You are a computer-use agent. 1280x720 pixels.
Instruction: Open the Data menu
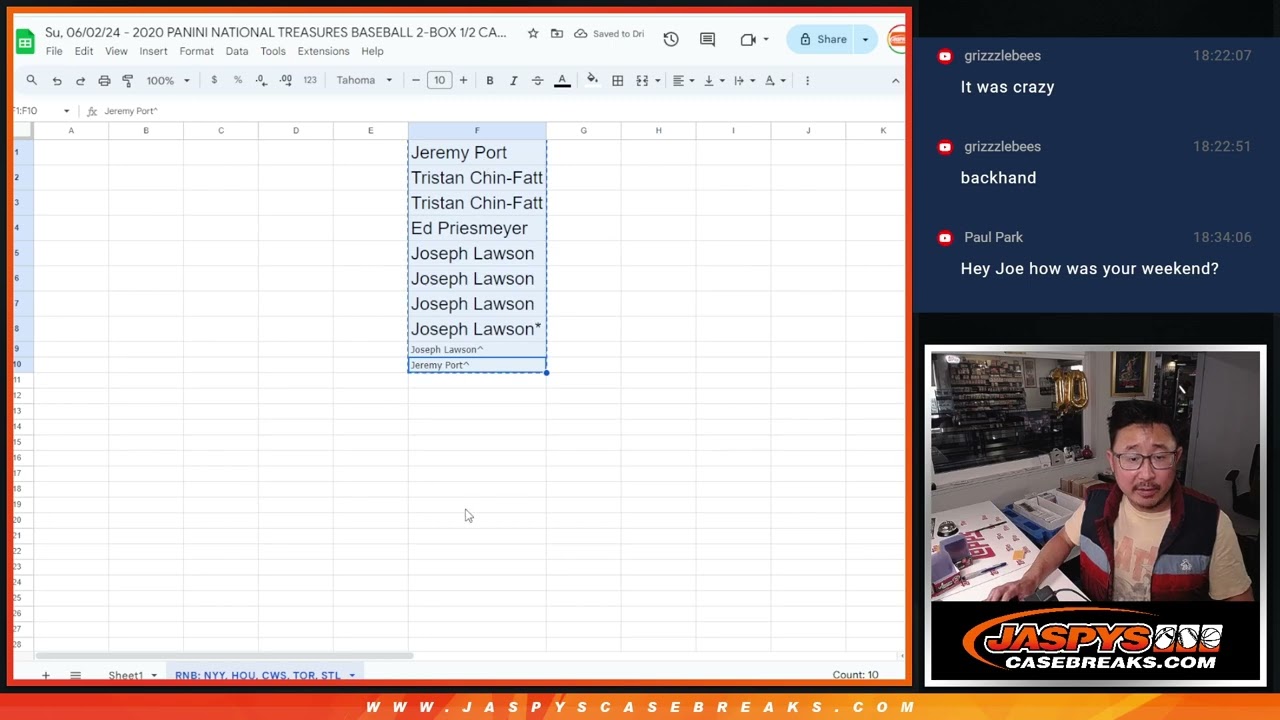click(x=237, y=51)
